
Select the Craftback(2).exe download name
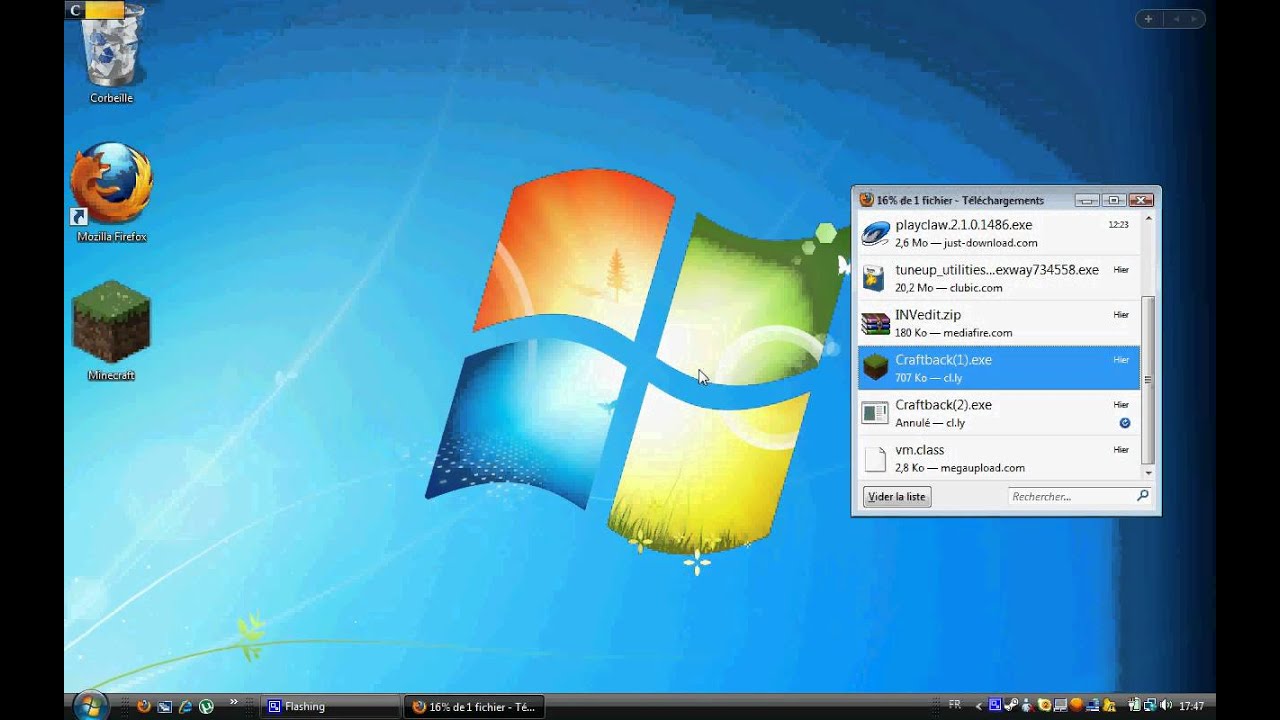944,405
